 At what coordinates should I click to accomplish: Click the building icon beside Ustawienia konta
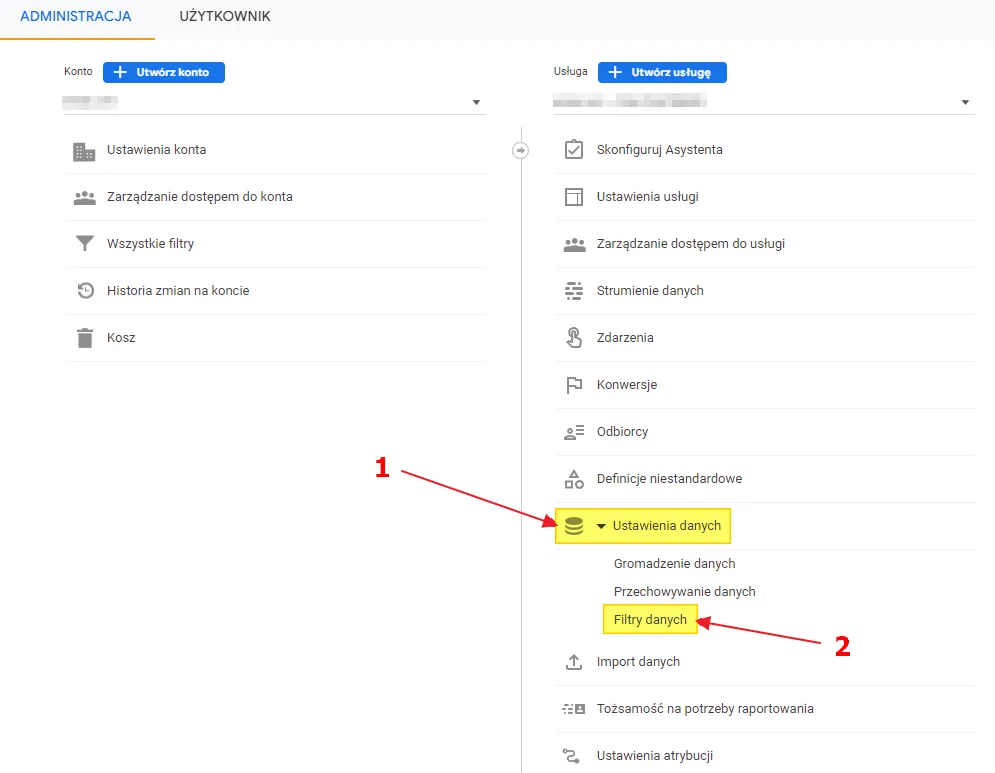pyautogui.click(x=84, y=152)
